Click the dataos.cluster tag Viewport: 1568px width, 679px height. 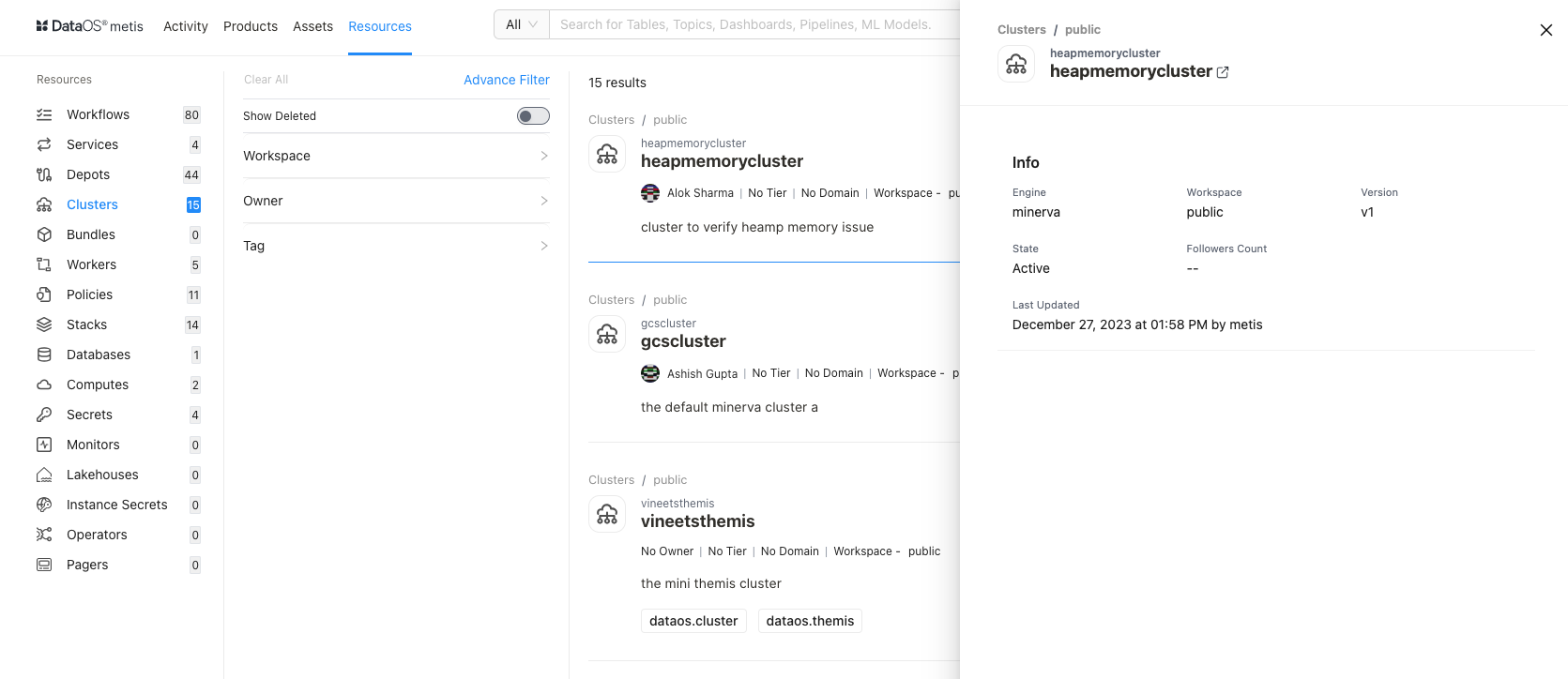click(693, 621)
